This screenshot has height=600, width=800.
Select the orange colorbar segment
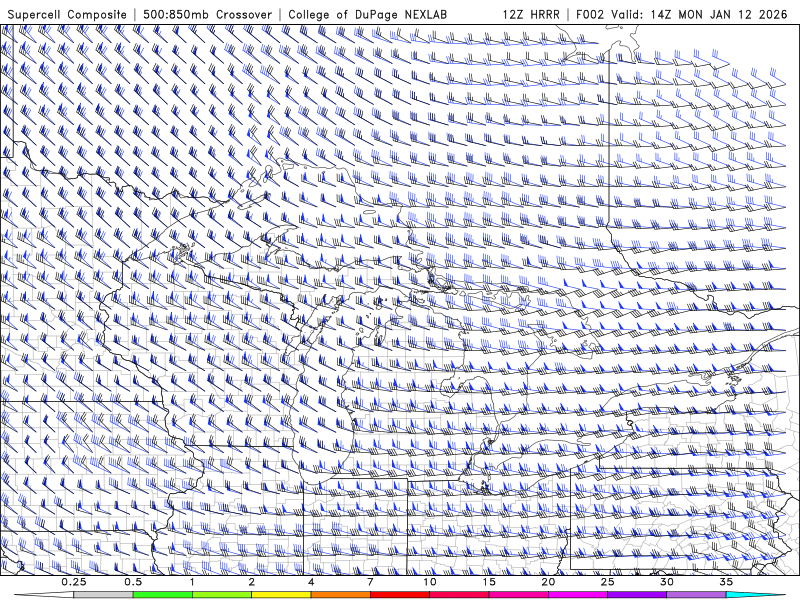(x=340, y=595)
